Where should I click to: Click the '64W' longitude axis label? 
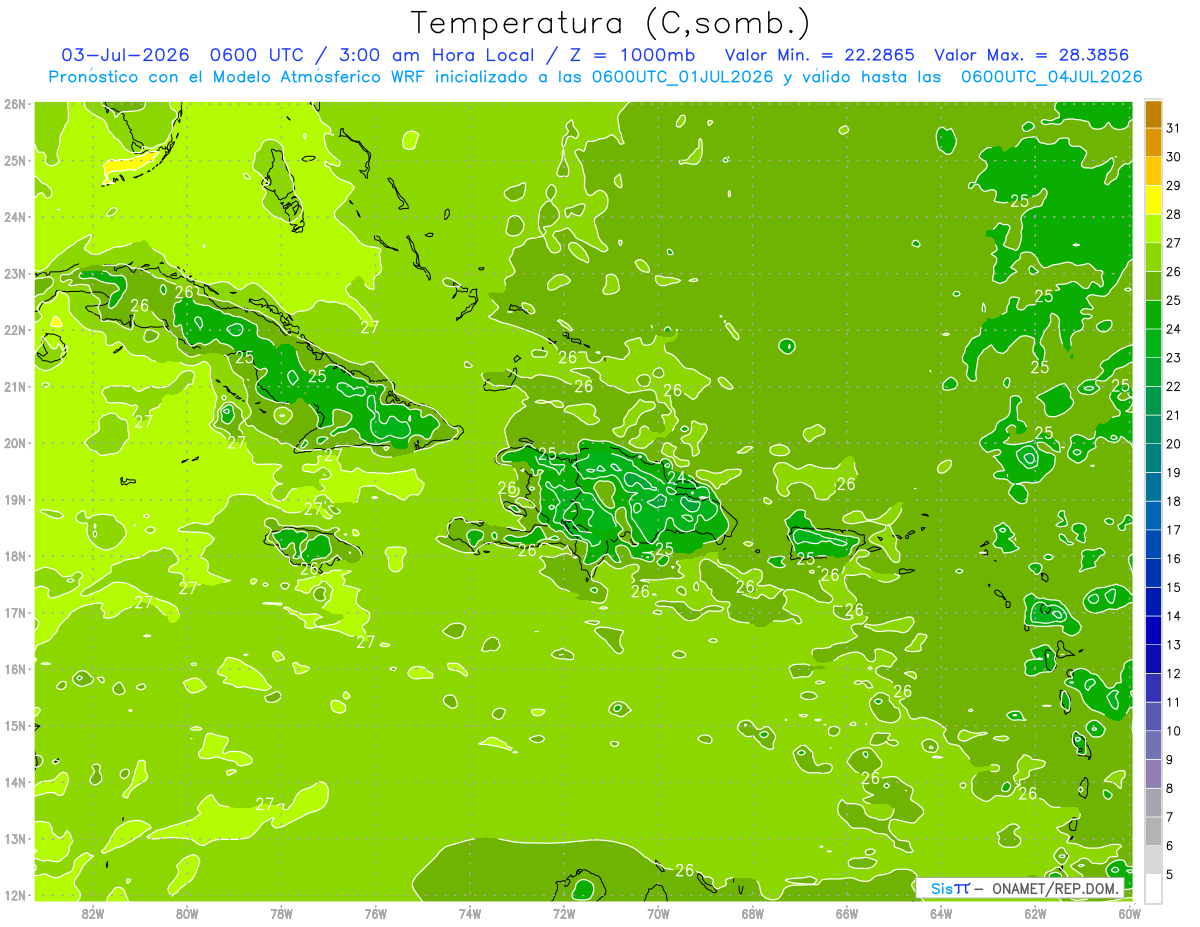(x=941, y=913)
